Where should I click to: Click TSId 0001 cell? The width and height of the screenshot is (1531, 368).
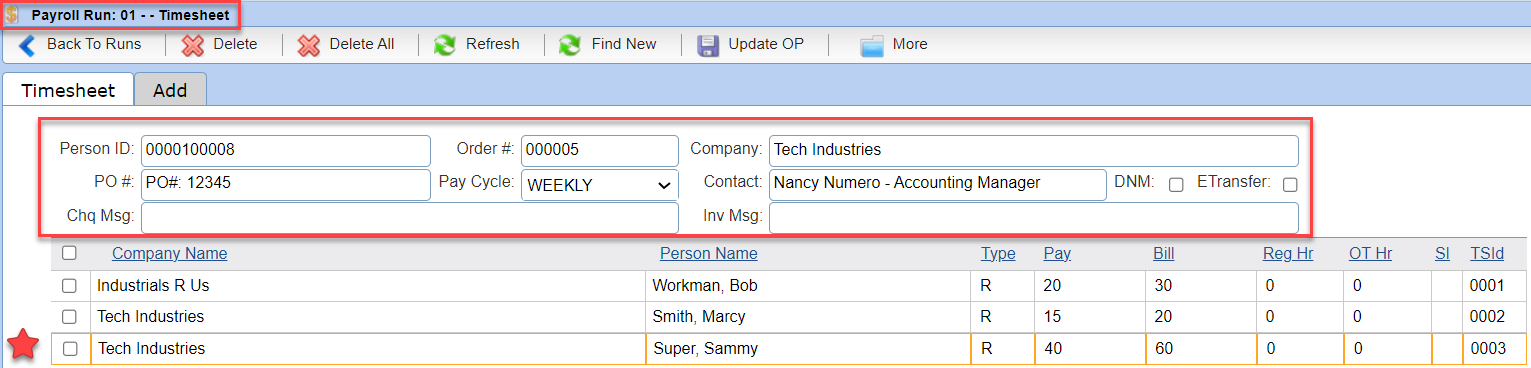[x=1496, y=286]
